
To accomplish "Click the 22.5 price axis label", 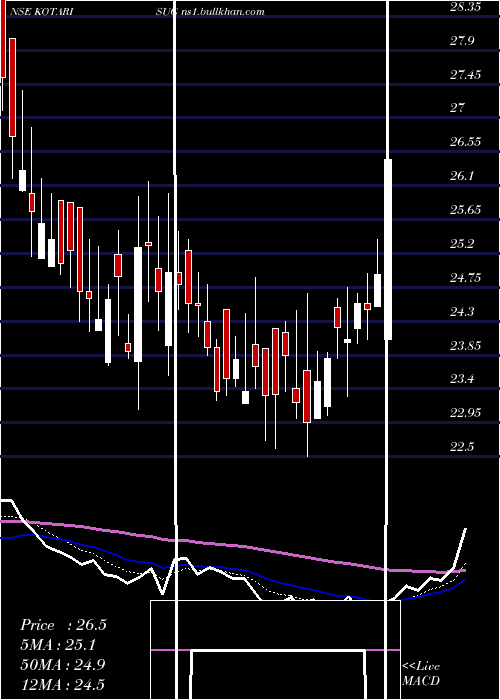I will click(x=462, y=446).
